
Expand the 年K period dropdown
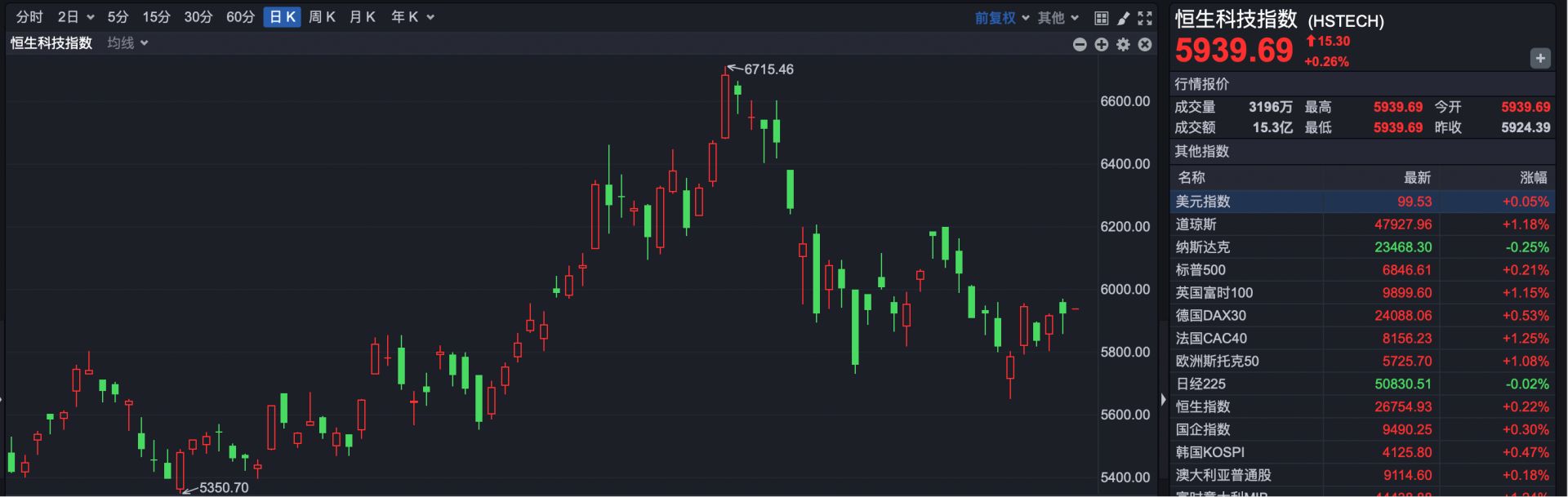tap(412, 17)
